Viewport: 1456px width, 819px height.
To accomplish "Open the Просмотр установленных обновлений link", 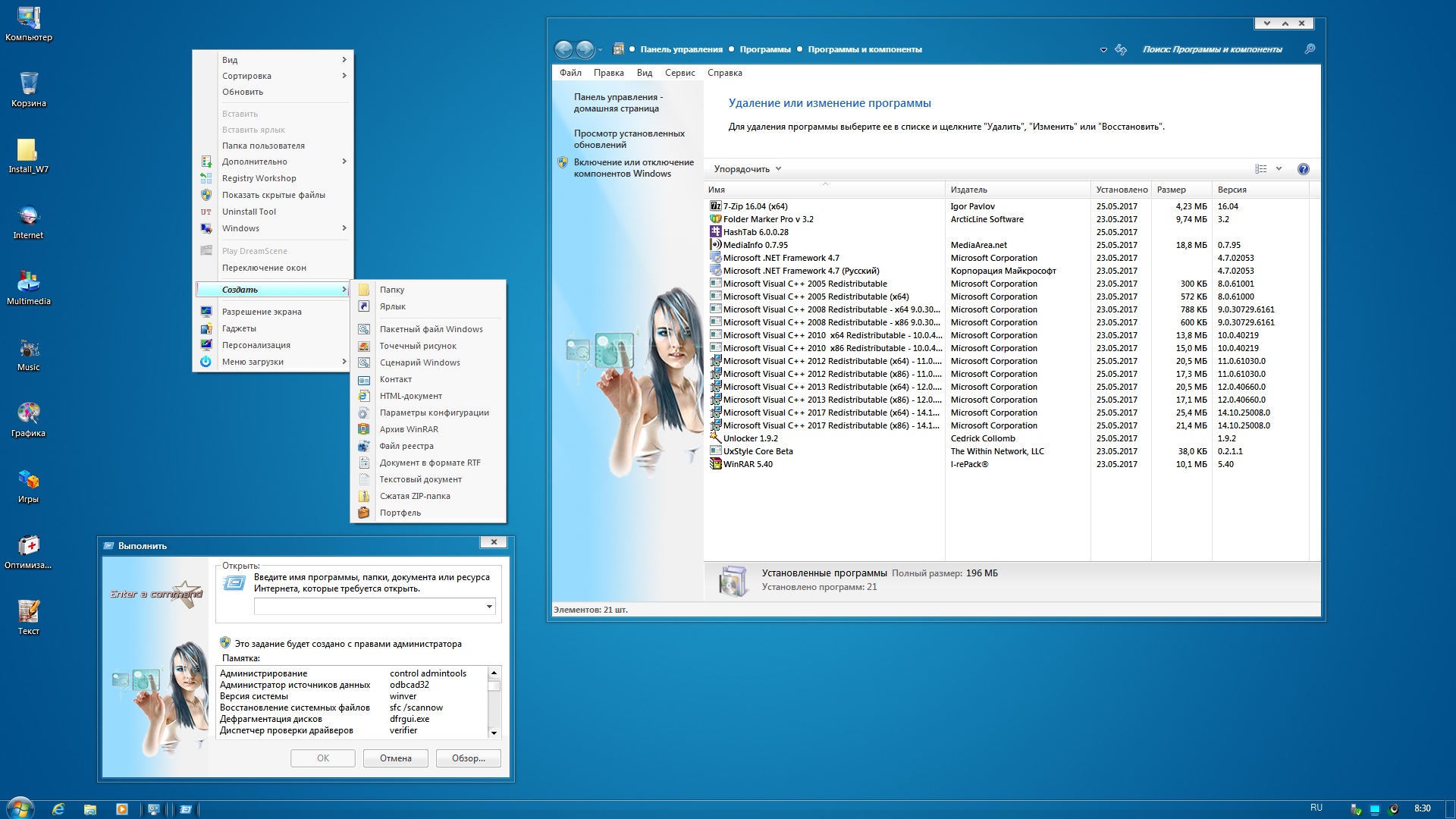I will (628, 138).
